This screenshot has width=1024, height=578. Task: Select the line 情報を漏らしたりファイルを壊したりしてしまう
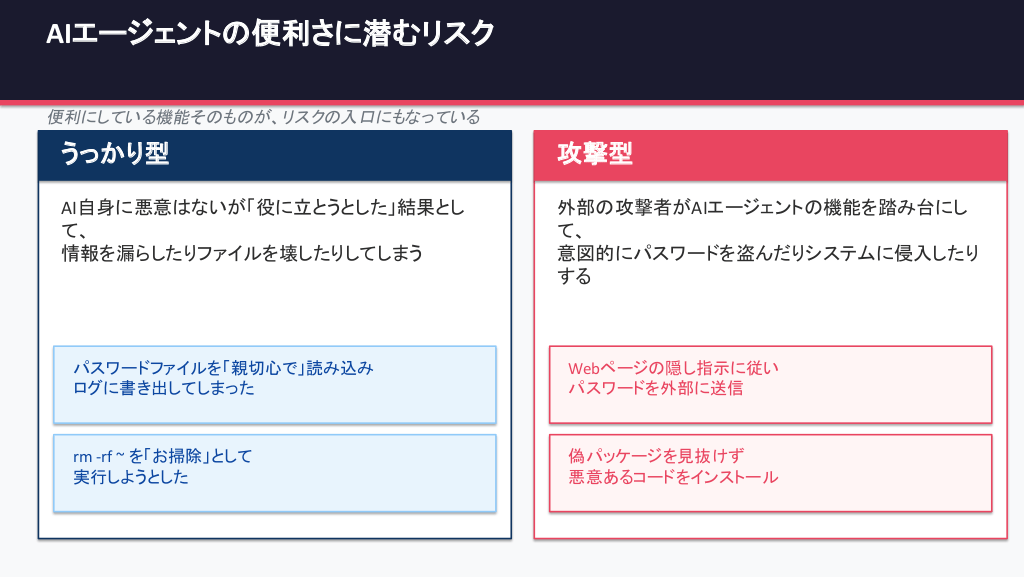pos(242,254)
